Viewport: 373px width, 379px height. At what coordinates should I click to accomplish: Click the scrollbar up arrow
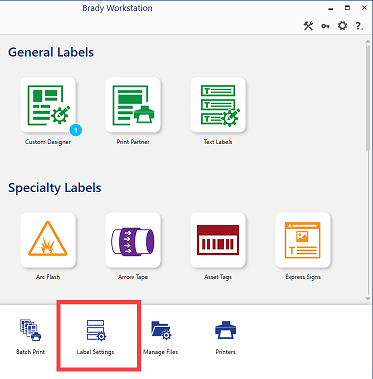(368, 40)
